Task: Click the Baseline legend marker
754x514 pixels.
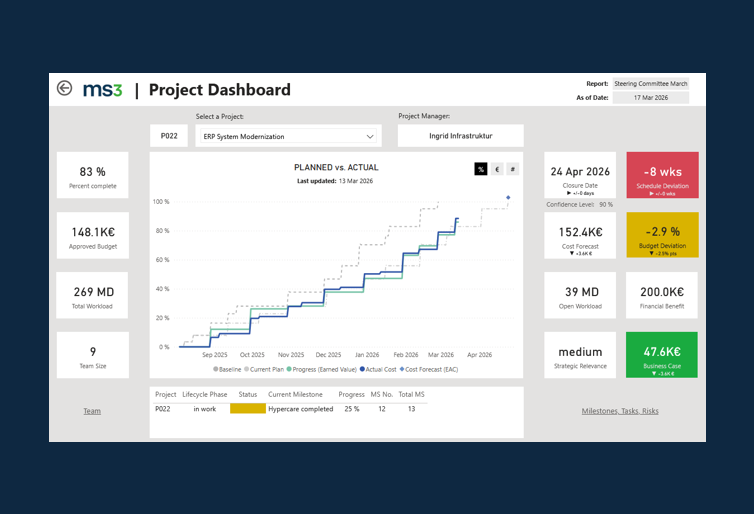Action: (x=216, y=369)
